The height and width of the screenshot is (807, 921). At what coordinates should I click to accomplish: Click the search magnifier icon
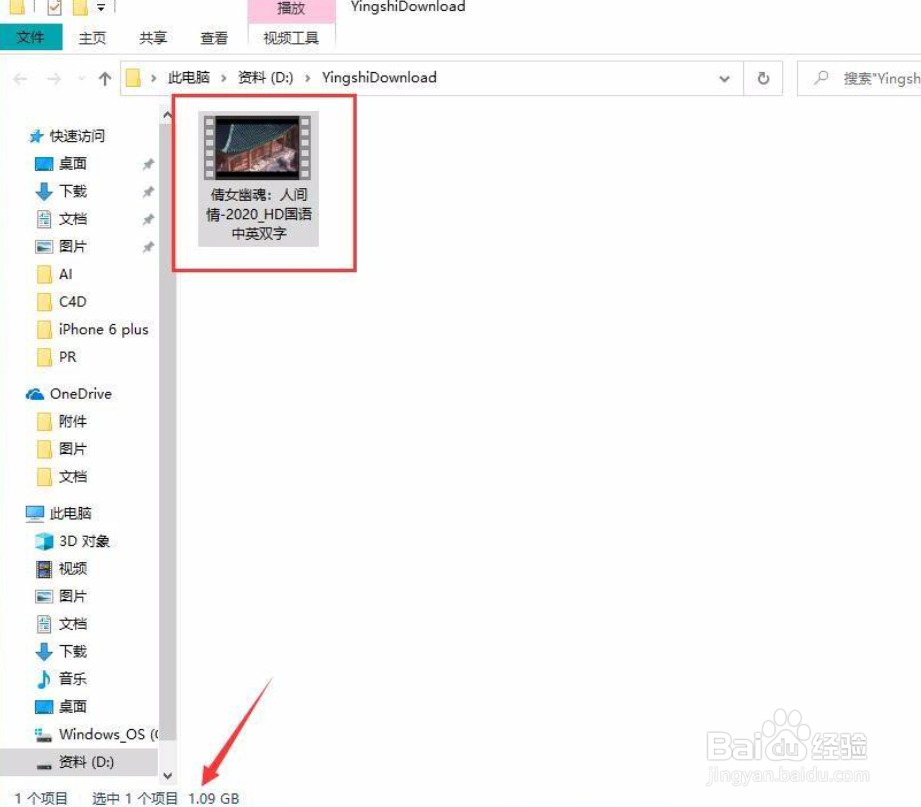(x=821, y=78)
